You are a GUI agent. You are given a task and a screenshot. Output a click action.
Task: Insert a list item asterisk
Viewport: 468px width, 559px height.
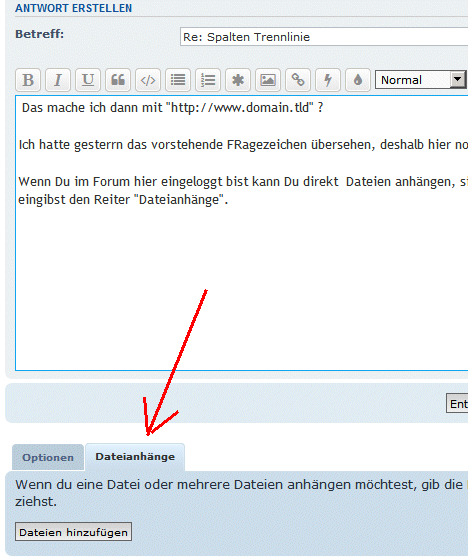click(x=238, y=80)
